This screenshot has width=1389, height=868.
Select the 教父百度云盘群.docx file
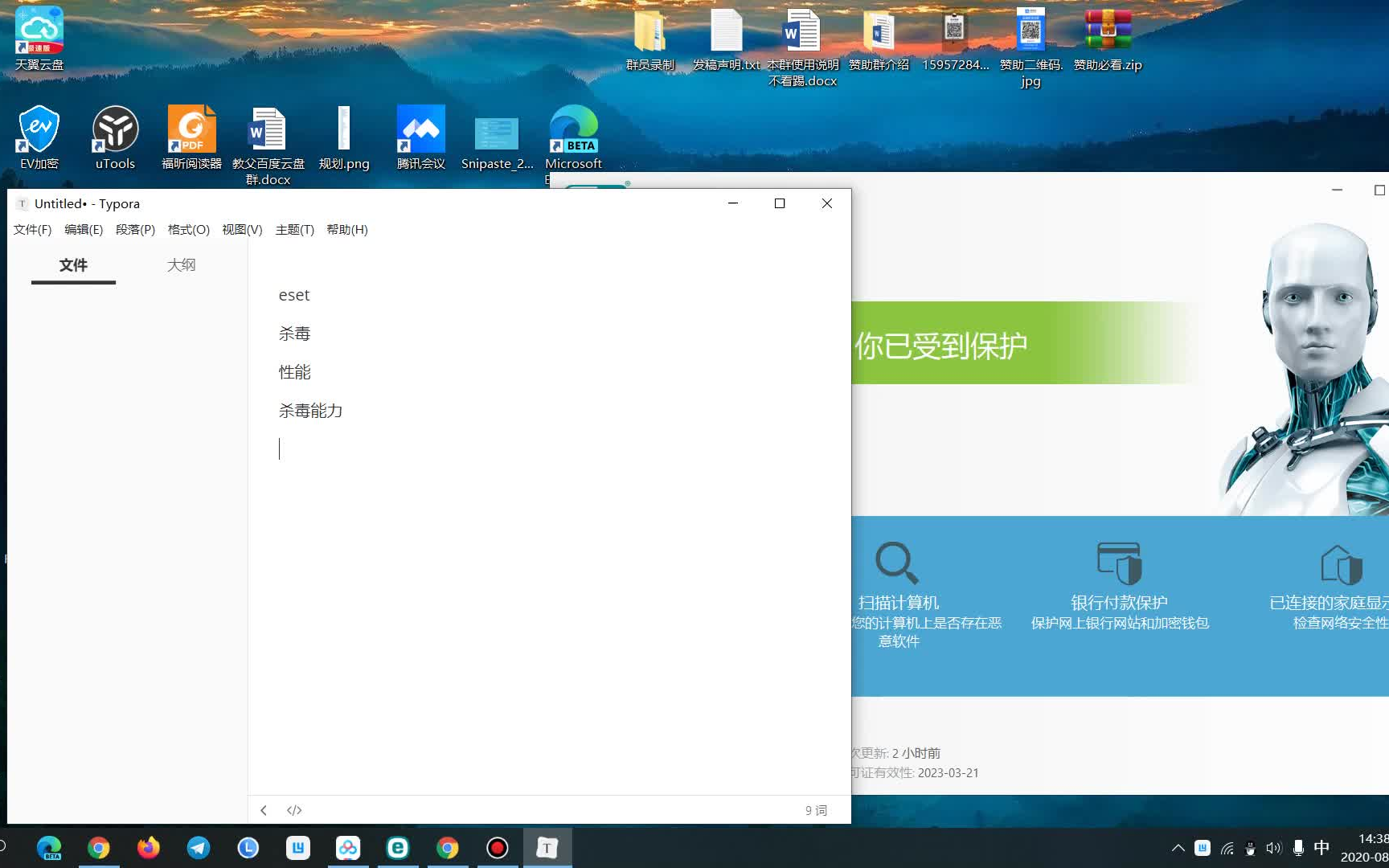[268, 145]
